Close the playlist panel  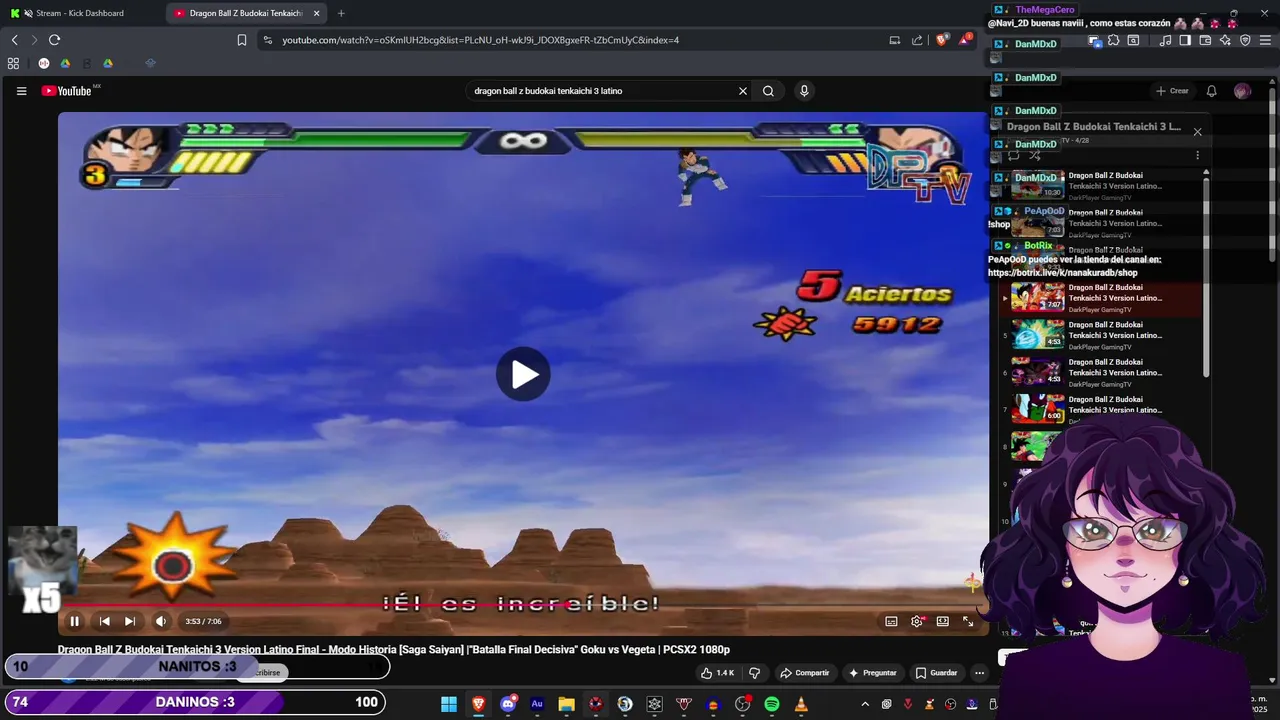tap(1197, 132)
